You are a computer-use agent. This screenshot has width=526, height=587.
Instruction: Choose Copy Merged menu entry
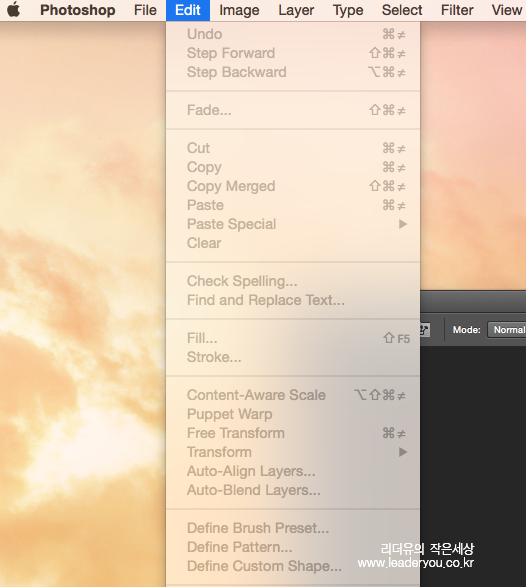(293, 186)
